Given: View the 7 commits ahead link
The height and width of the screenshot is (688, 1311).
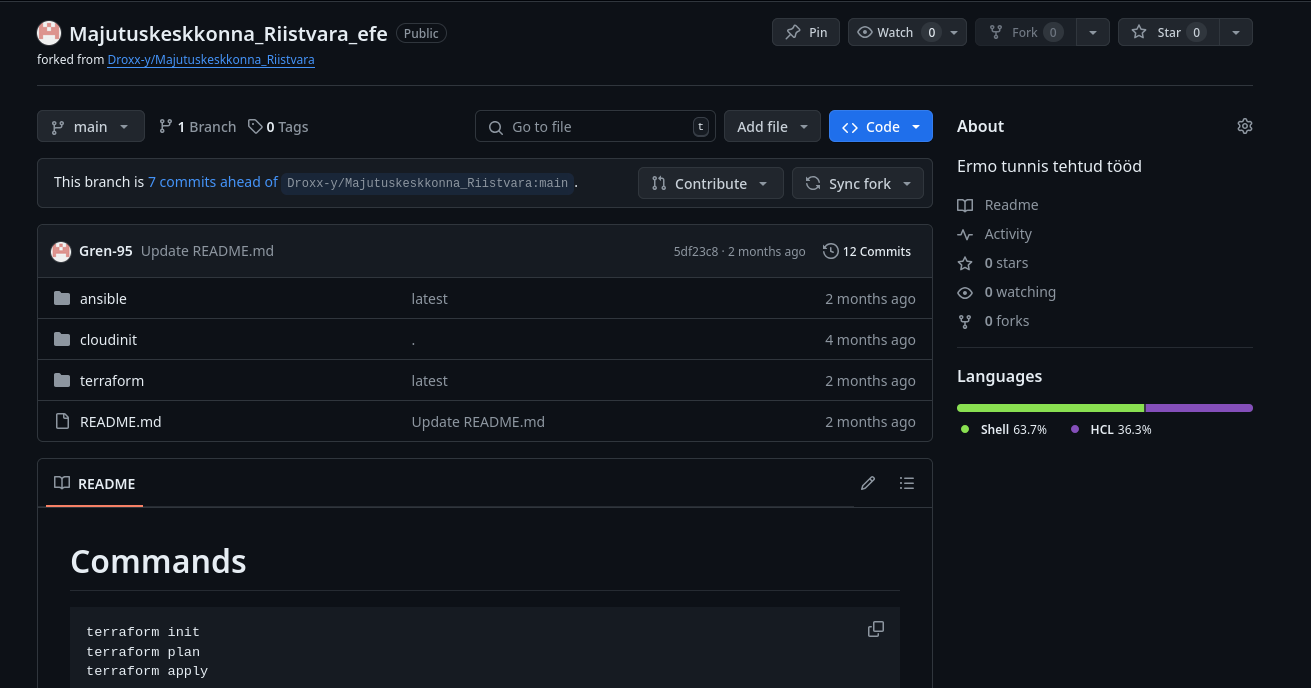Looking at the screenshot, I should pyautogui.click(x=213, y=182).
